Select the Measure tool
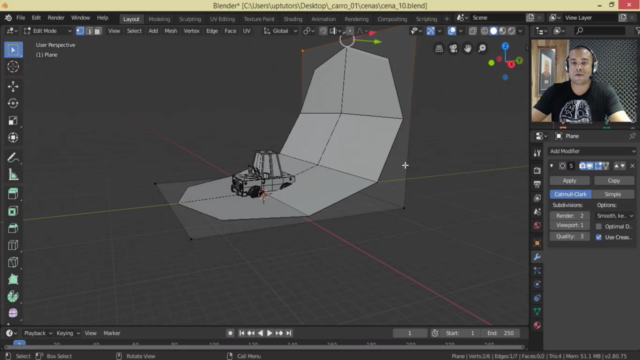Screen dimensions: 640x360 point(13,175)
